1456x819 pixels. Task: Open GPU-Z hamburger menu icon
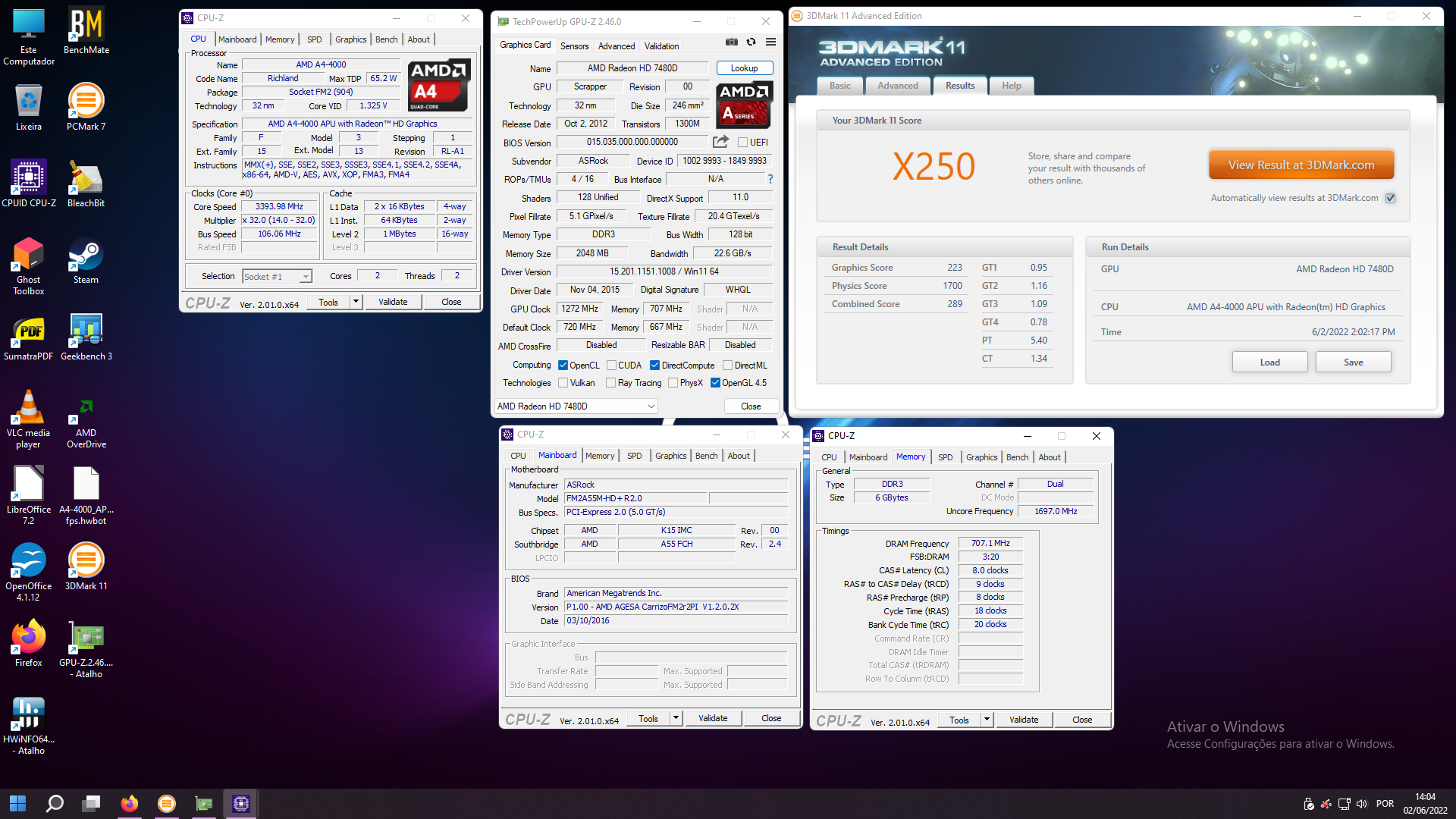(770, 42)
